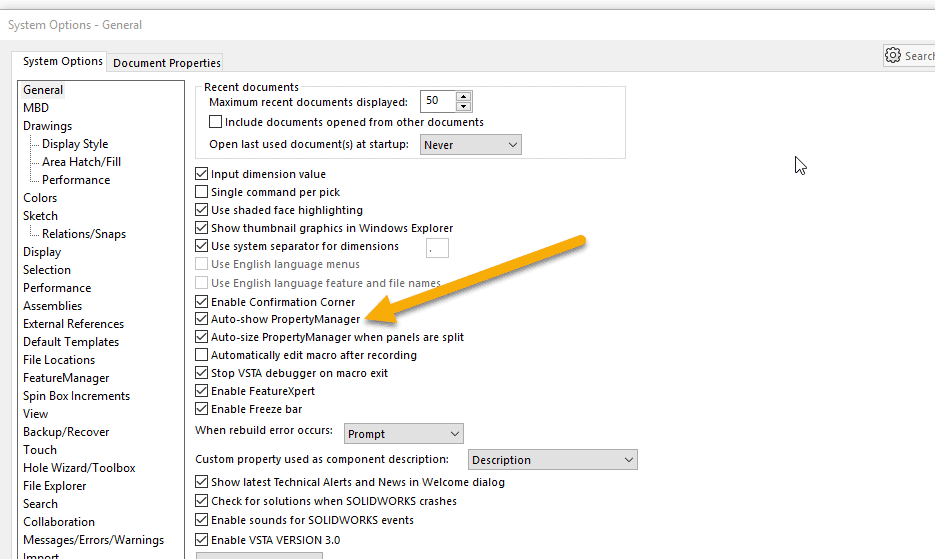Open the Display options category
The width and height of the screenshot is (935, 559).
click(x=42, y=252)
